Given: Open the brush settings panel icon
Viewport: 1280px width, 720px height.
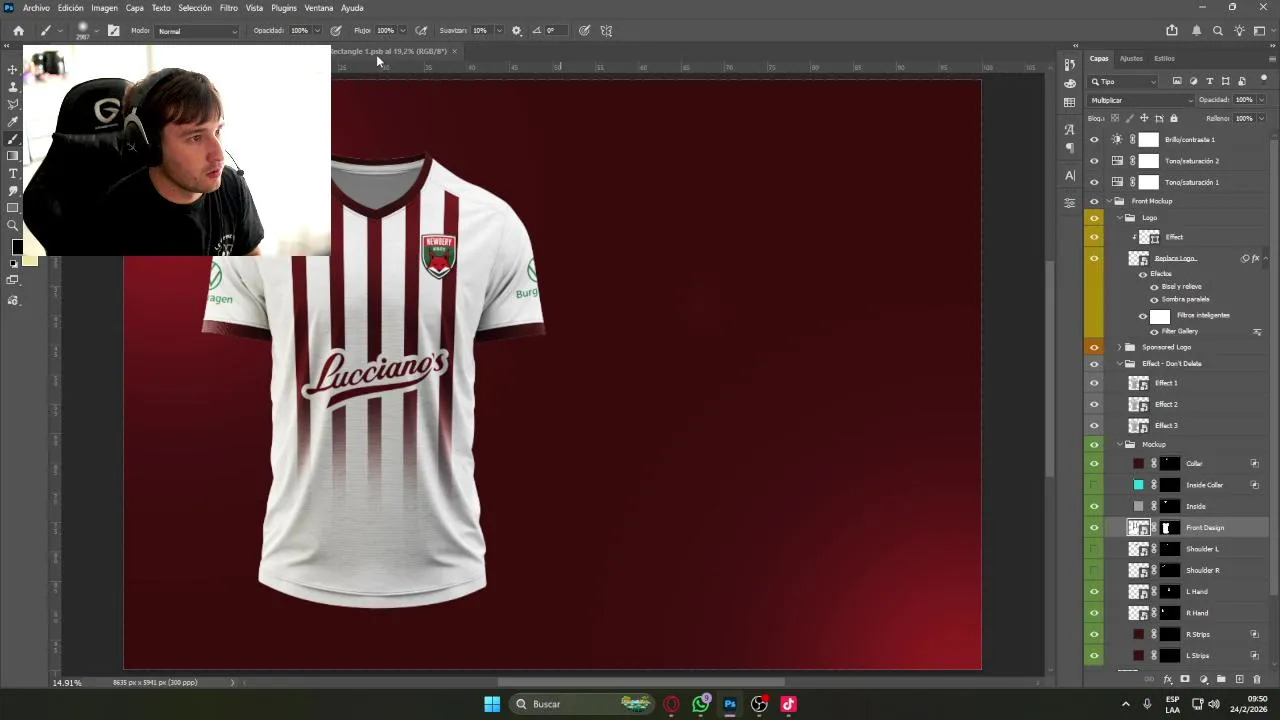Looking at the screenshot, I should (x=113, y=31).
